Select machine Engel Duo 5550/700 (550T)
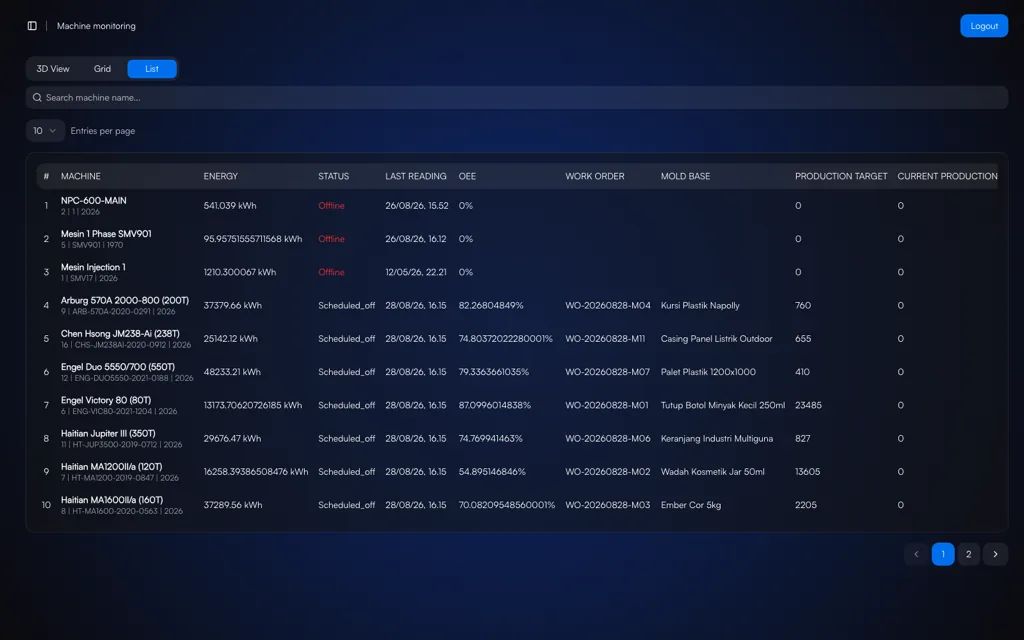Screen dimensions: 1024x640 click(x=118, y=367)
